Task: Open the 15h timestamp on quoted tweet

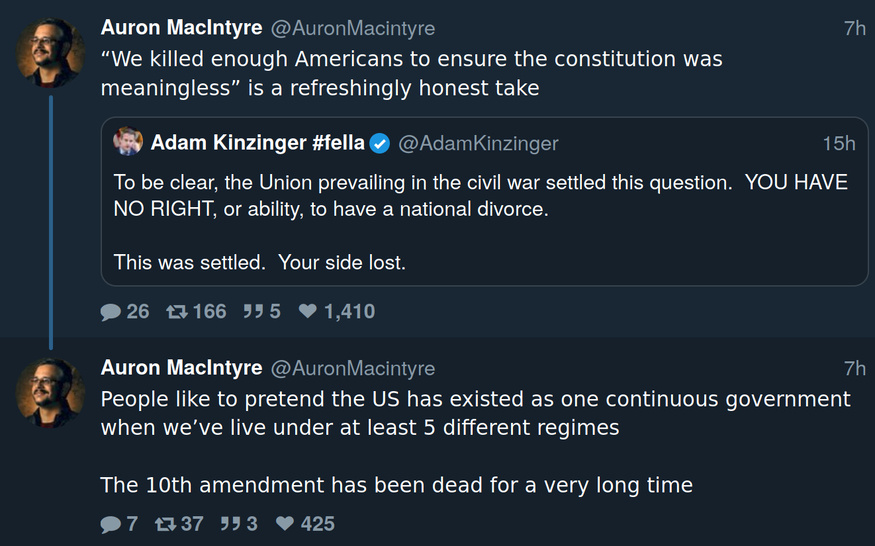Action: point(838,144)
